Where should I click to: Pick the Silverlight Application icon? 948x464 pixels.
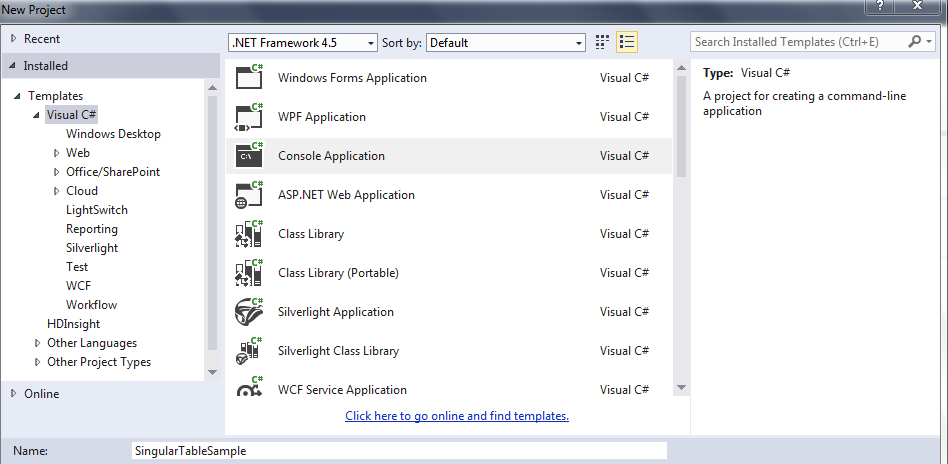pos(248,313)
